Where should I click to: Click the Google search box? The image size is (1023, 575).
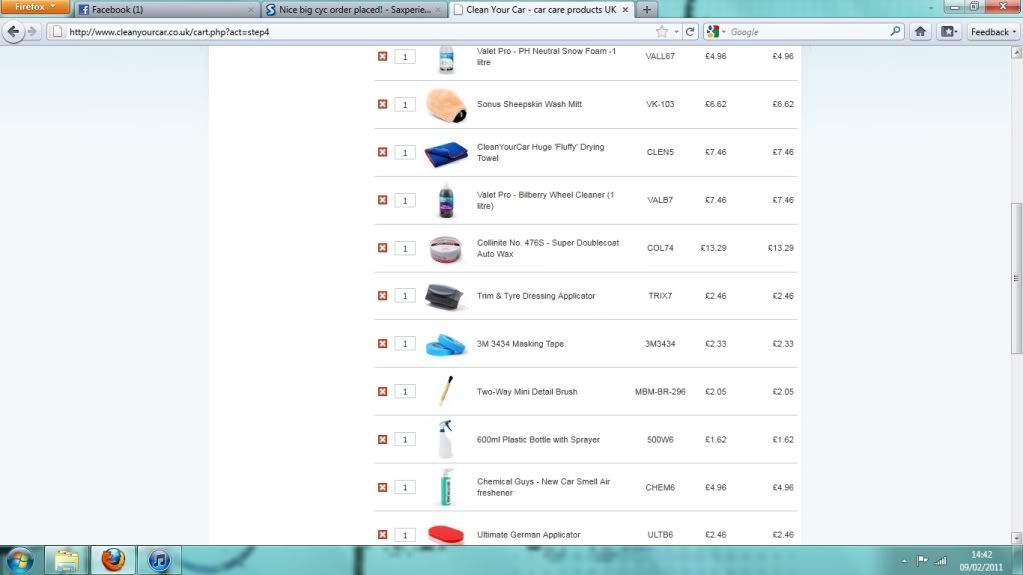[808, 31]
